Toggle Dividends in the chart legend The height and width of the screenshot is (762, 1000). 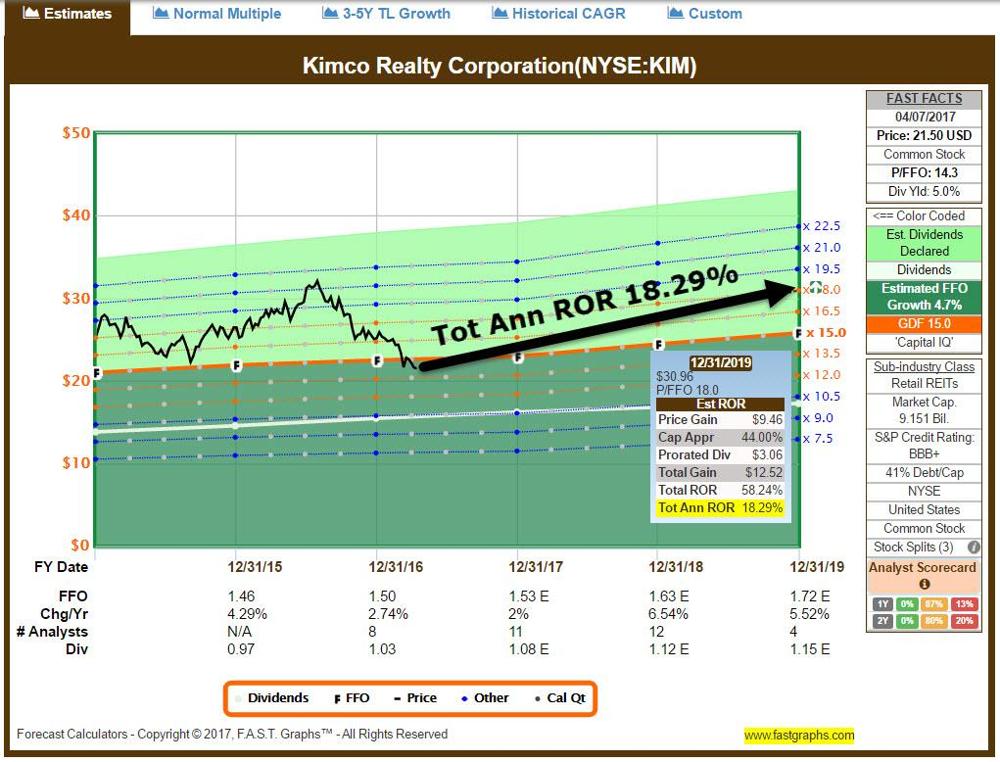[272, 698]
